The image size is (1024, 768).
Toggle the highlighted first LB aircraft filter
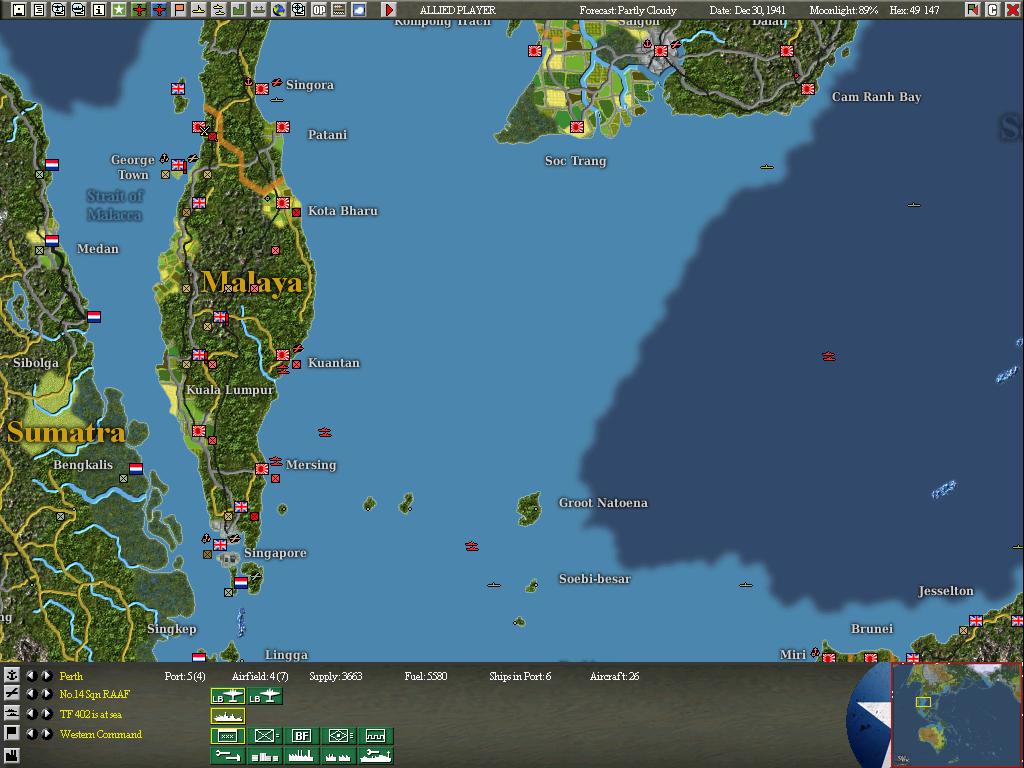tap(227, 697)
